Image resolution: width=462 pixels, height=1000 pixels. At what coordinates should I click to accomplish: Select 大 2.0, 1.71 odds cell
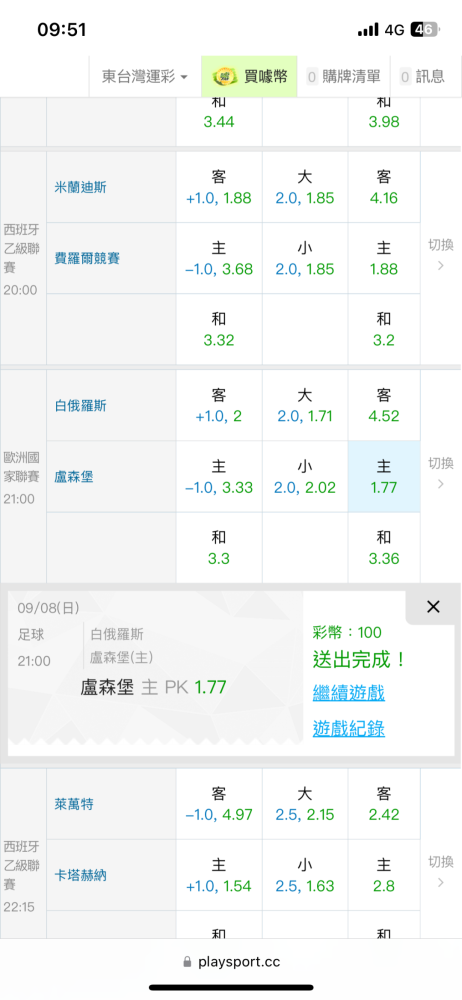305,405
